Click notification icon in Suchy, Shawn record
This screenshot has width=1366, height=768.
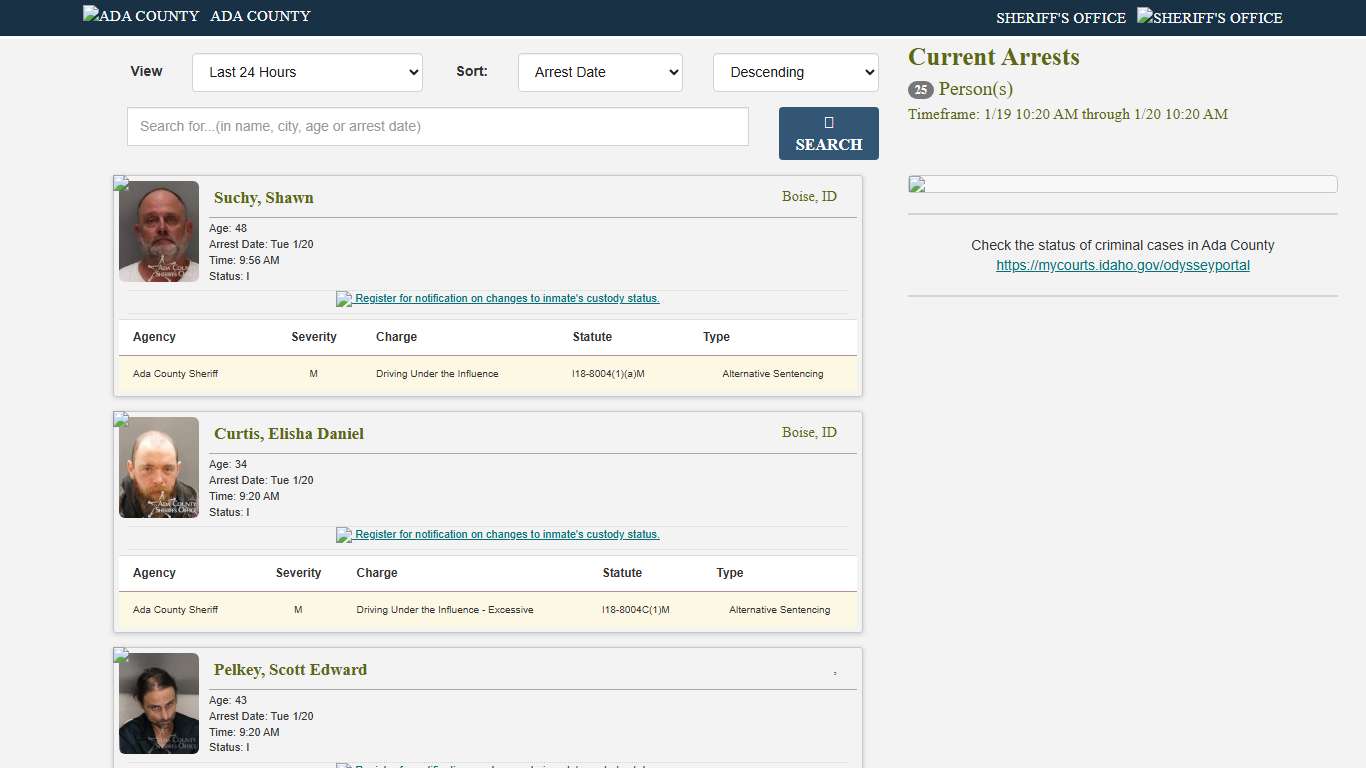coord(344,299)
